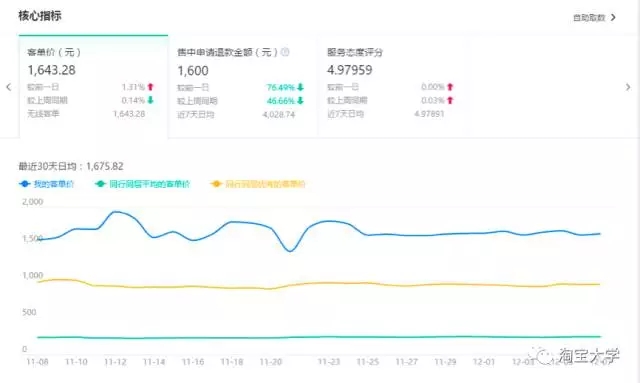Click the blue legend marker icon
640x383 pixels.
pyautogui.click(x=24, y=184)
